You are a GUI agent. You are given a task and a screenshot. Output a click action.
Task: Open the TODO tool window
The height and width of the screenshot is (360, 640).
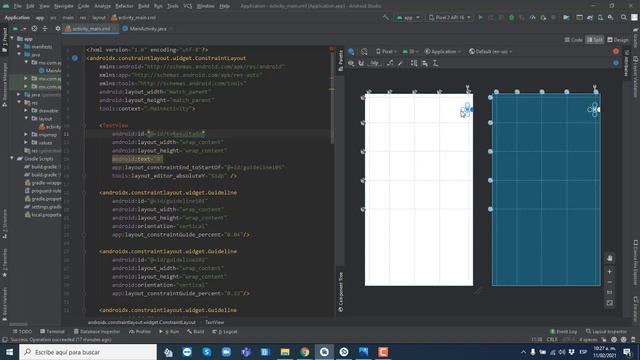click(22, 331)
